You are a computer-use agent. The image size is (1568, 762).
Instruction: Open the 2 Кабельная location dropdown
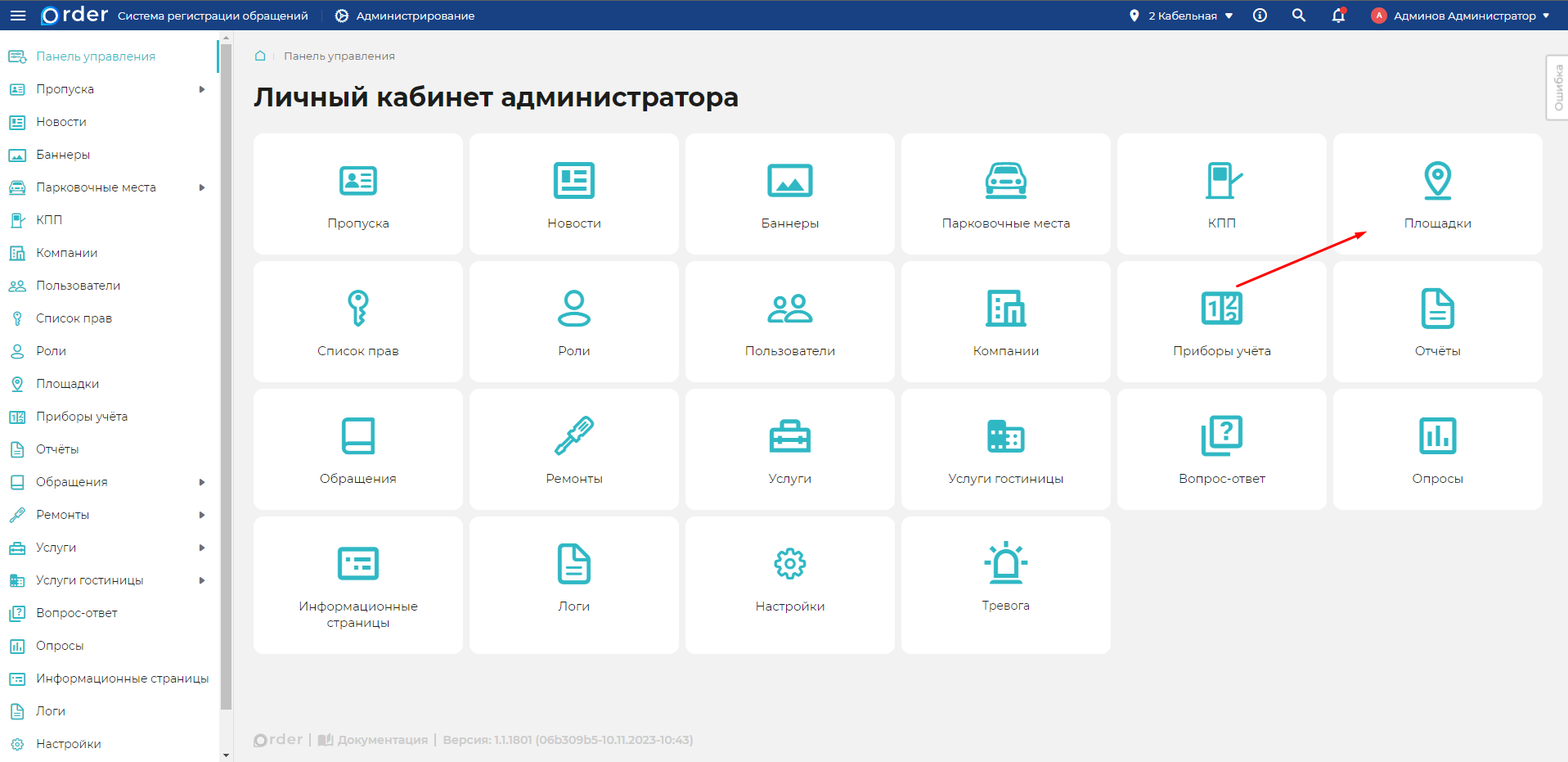click(1182, 16)
